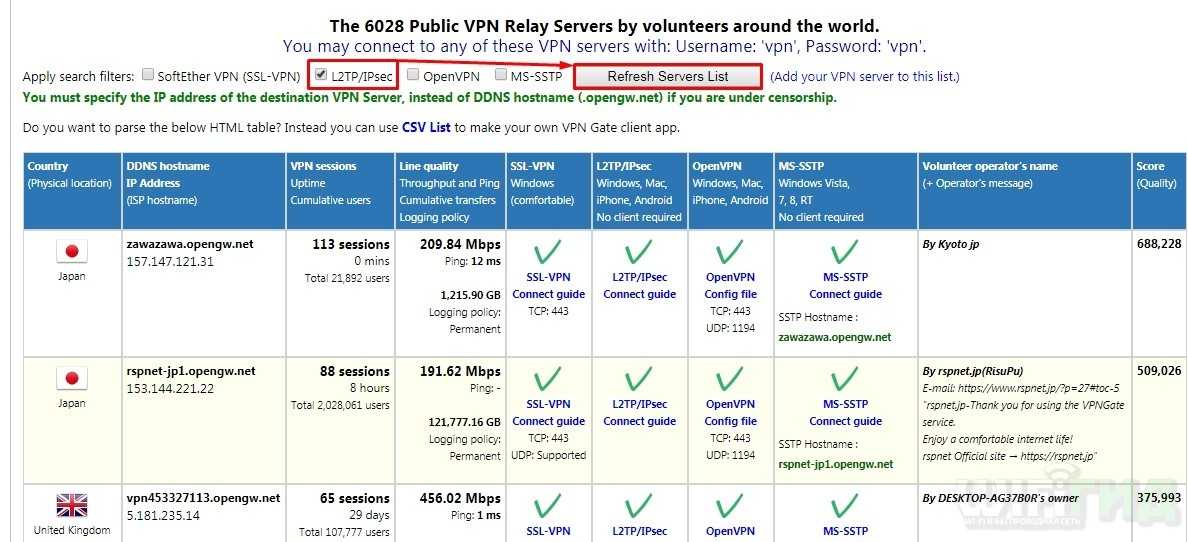Click the Volunteer operator's name column header
The height and width of the screenshot is (542, 1188).
tap(1025, 191)
